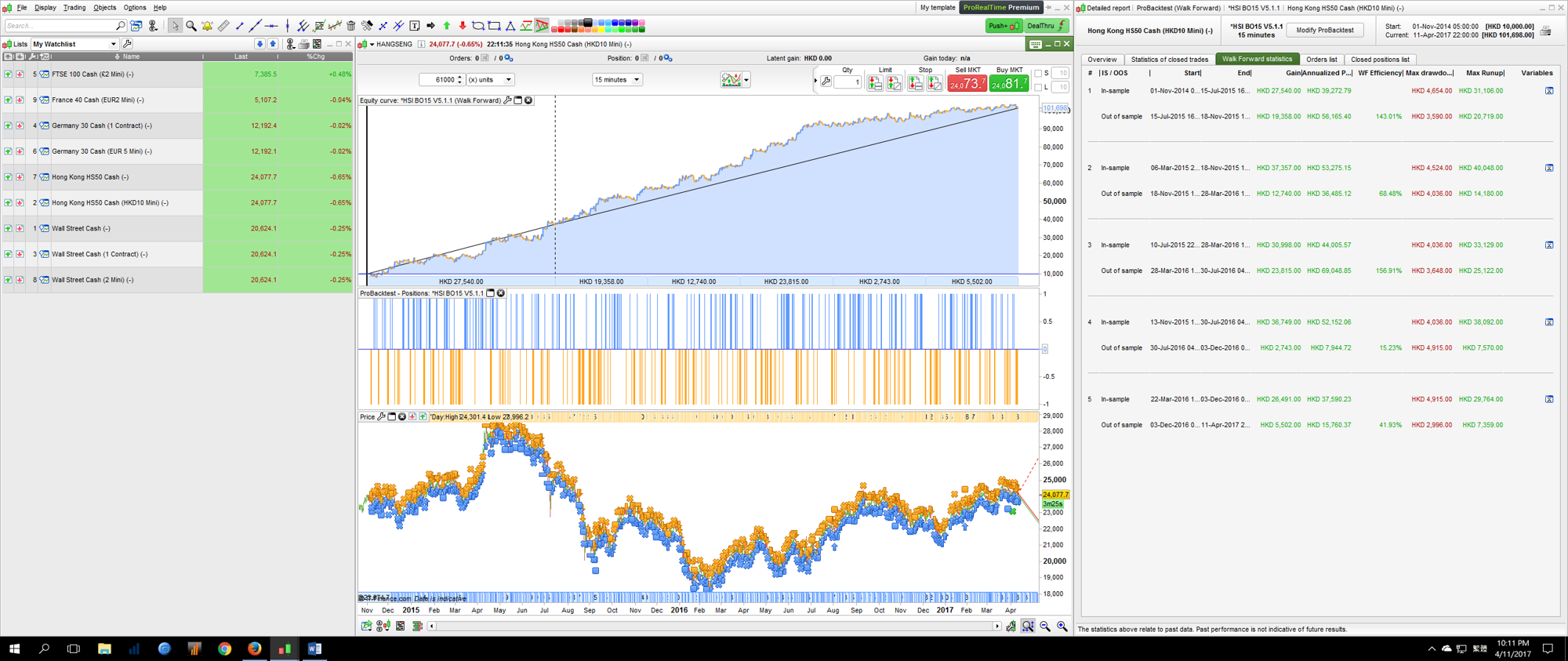The width and height of the screenshot is (1568, 661).
Task: Select the red down arrow tool
Action: (463, 26)
